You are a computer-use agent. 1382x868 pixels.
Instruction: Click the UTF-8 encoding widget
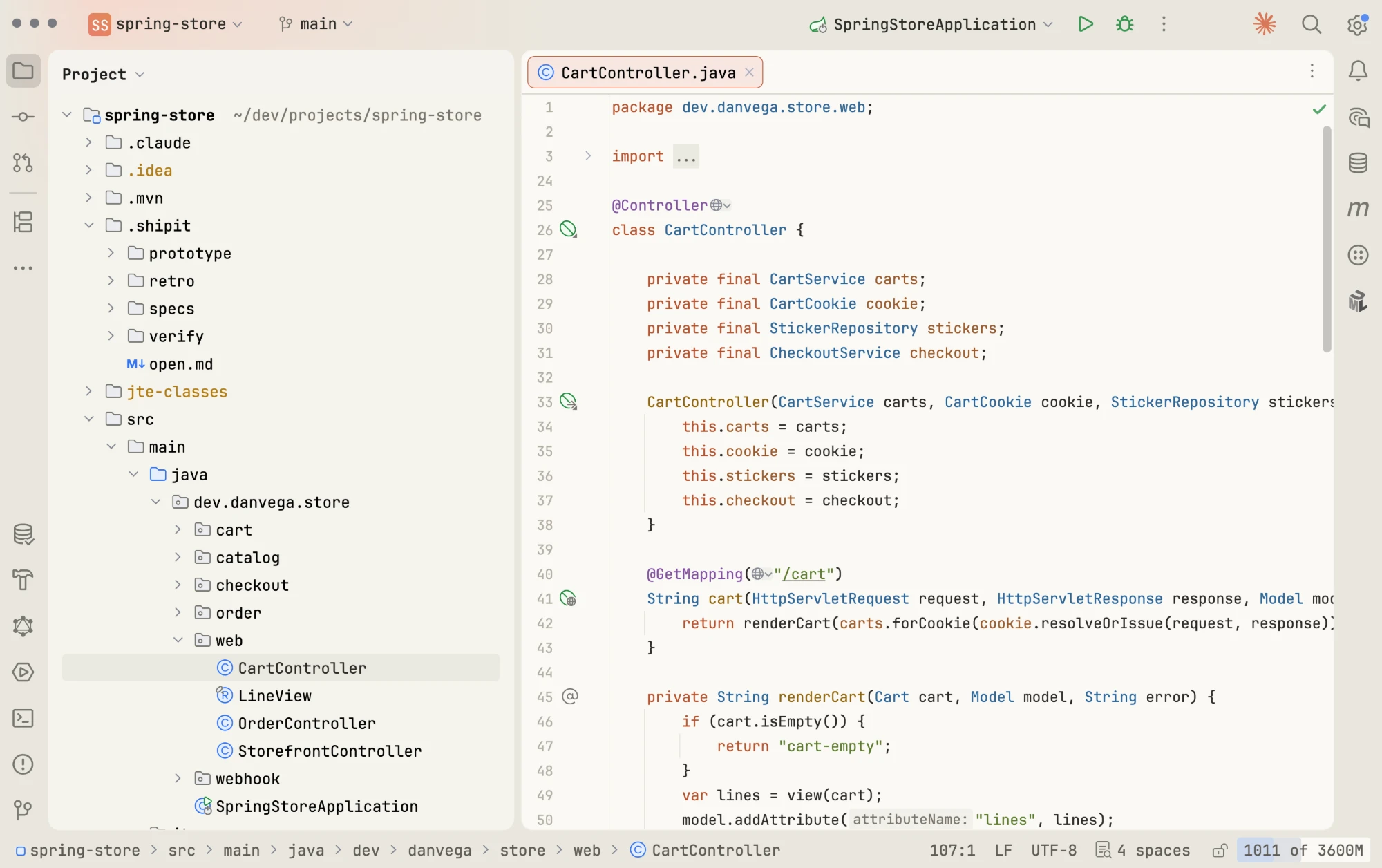click(x=1054, y=850)
